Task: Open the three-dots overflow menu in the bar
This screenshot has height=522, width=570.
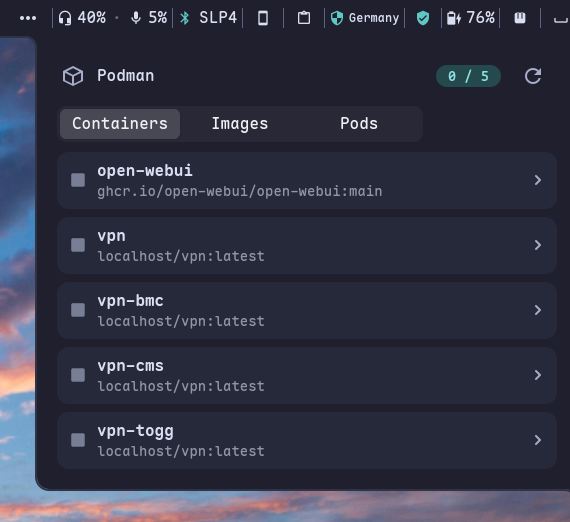Action: pyautogui.click(x=28, y=18)
